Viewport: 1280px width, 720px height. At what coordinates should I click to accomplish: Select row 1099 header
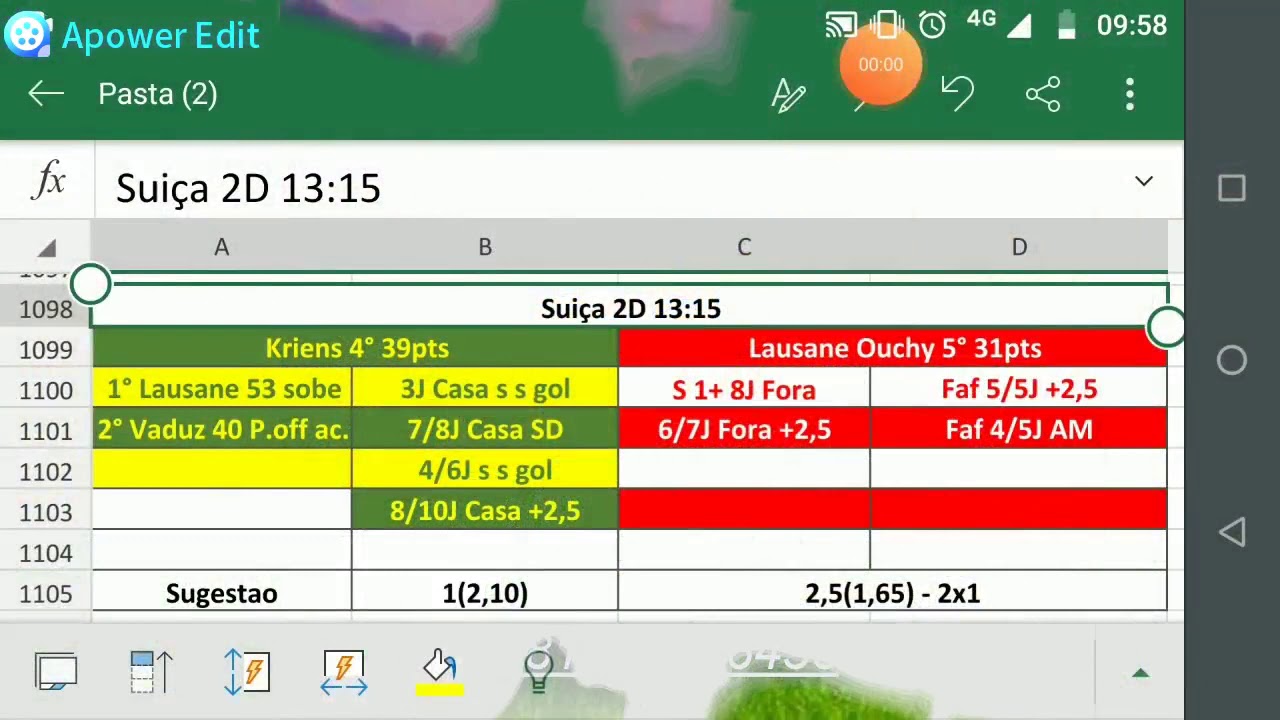[x=46, y=350]
